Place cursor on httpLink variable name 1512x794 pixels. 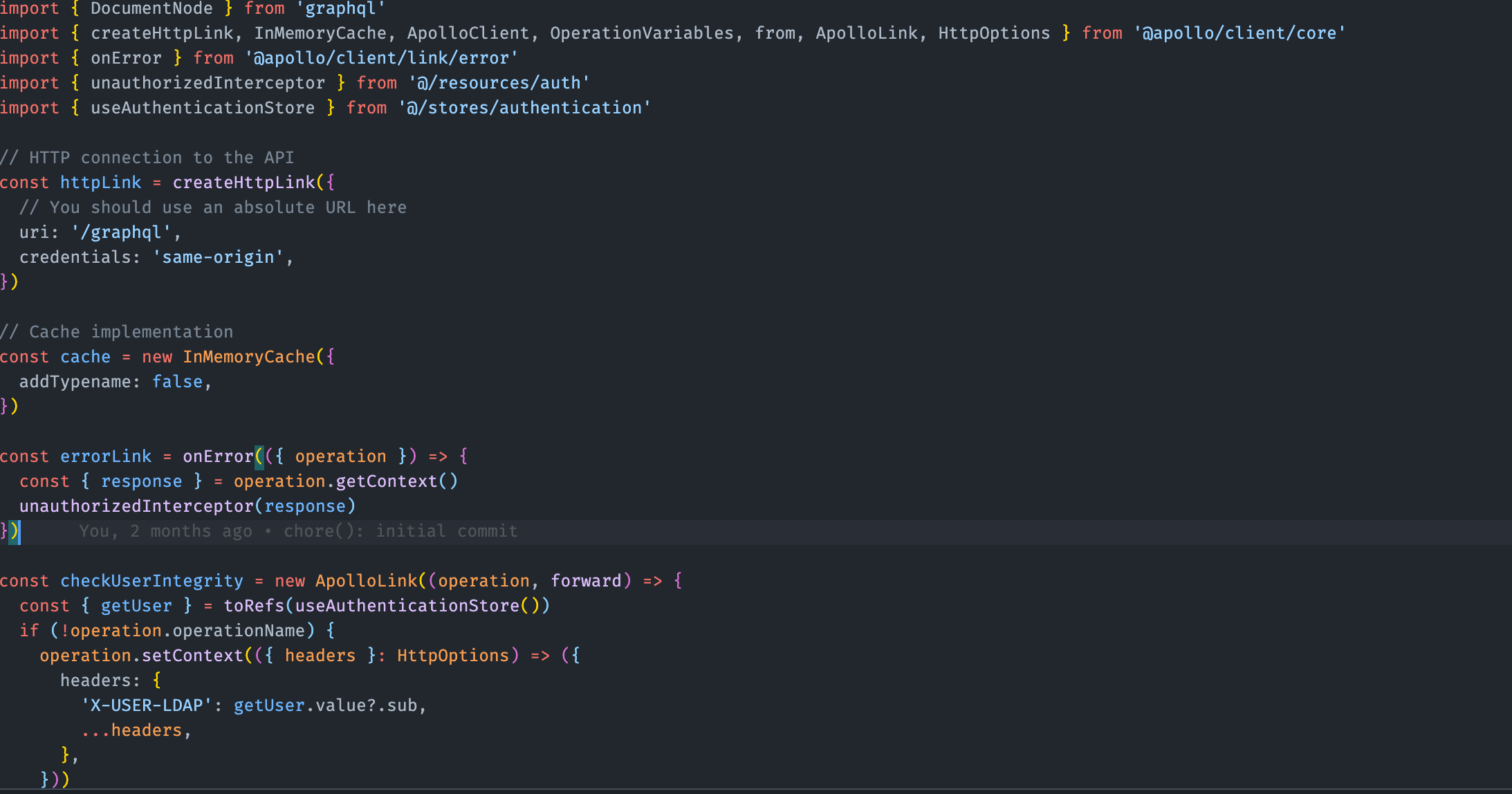pos(100,183)
